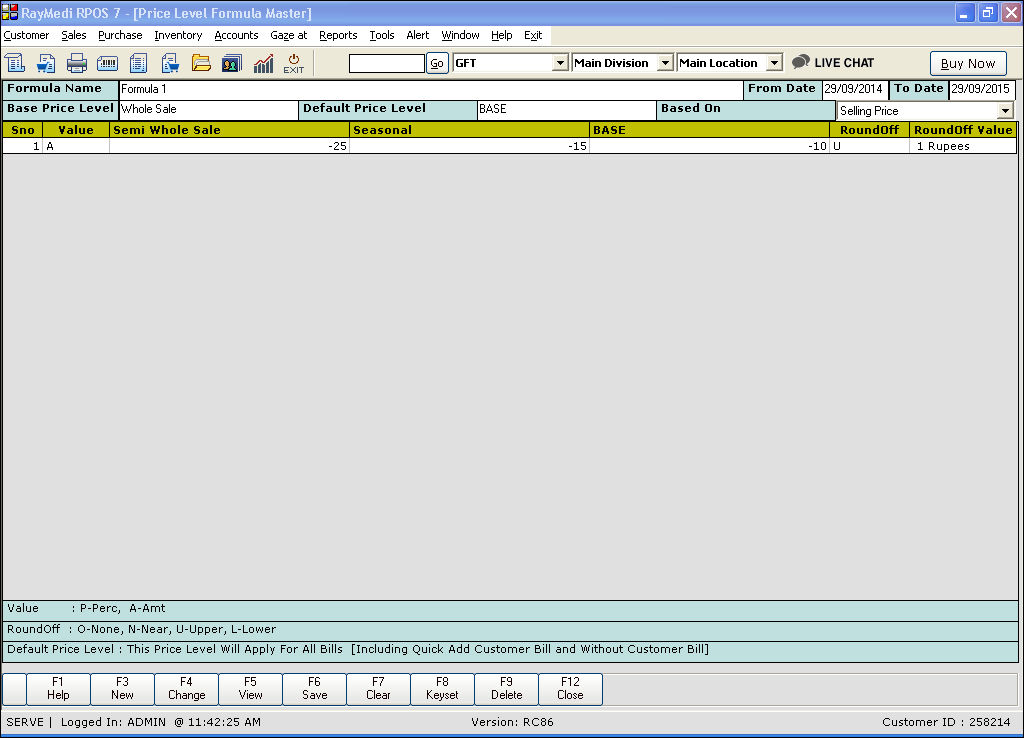Click the Buy Now button
The image size is (1024, 738).
[x=967, y=63]
